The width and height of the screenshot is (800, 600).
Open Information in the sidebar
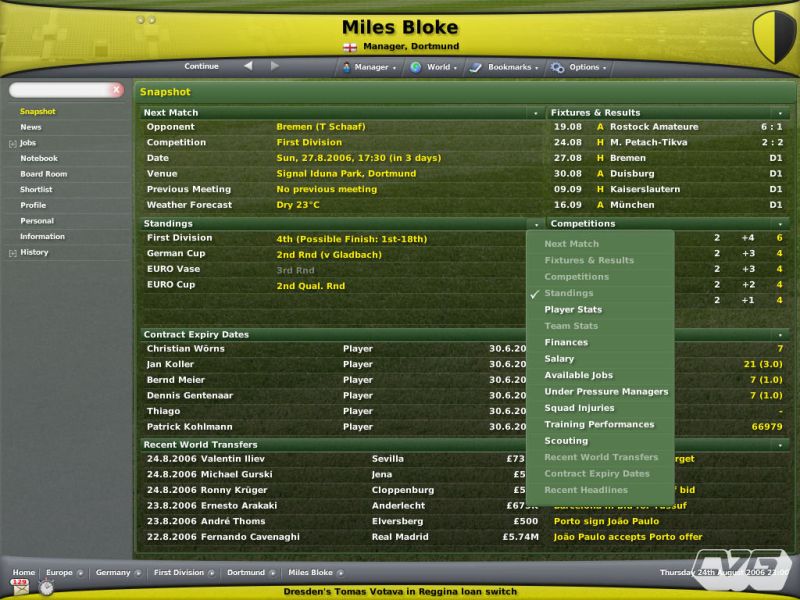42,237
